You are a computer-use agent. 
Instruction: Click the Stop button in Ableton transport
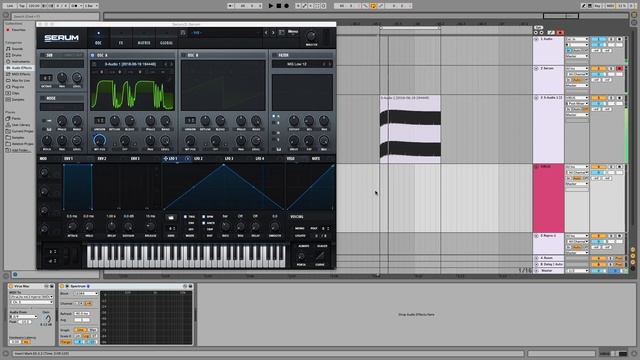[279, 6]
